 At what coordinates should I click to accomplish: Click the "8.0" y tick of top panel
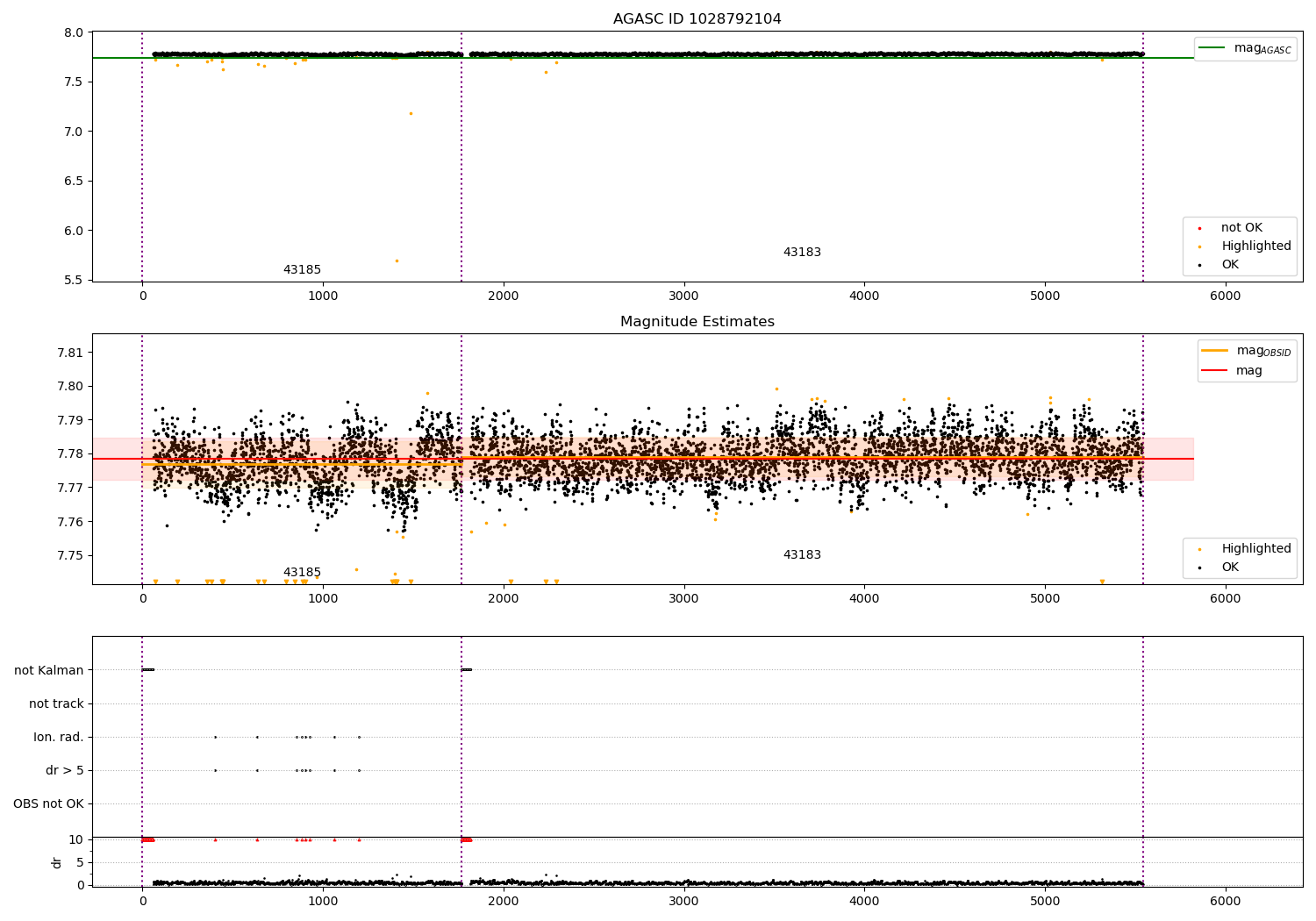(x=74, y=33)
